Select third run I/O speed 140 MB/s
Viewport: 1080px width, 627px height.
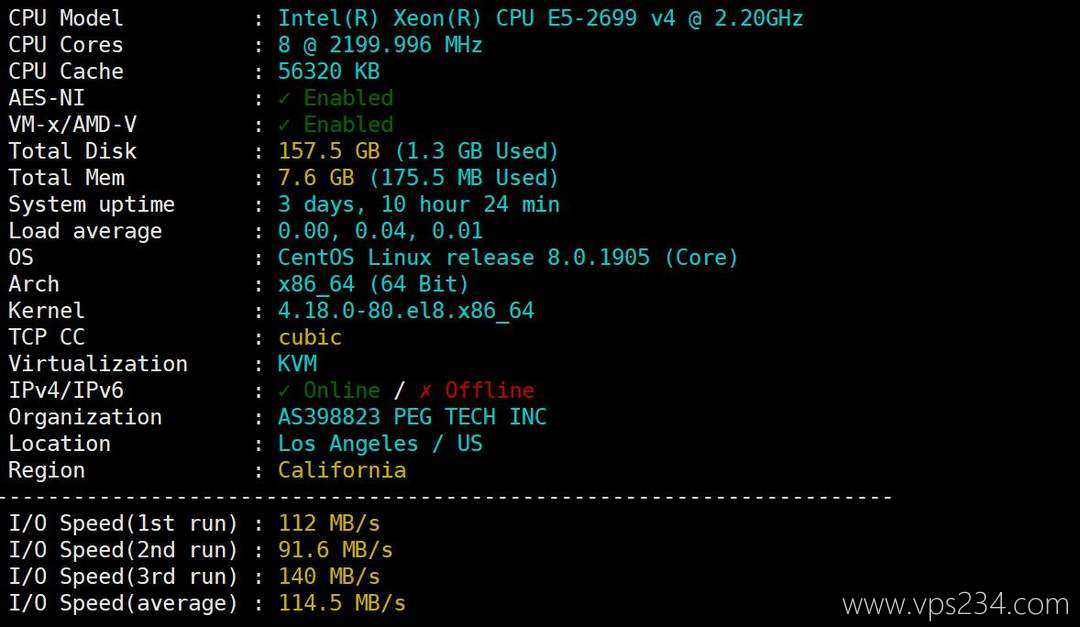329,577
